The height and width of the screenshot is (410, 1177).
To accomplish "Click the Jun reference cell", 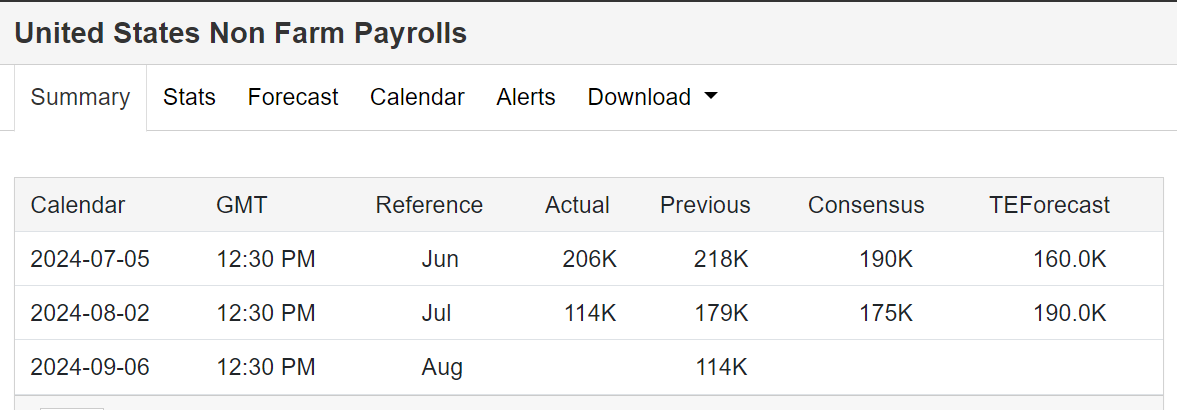I will tap(440, 259).
